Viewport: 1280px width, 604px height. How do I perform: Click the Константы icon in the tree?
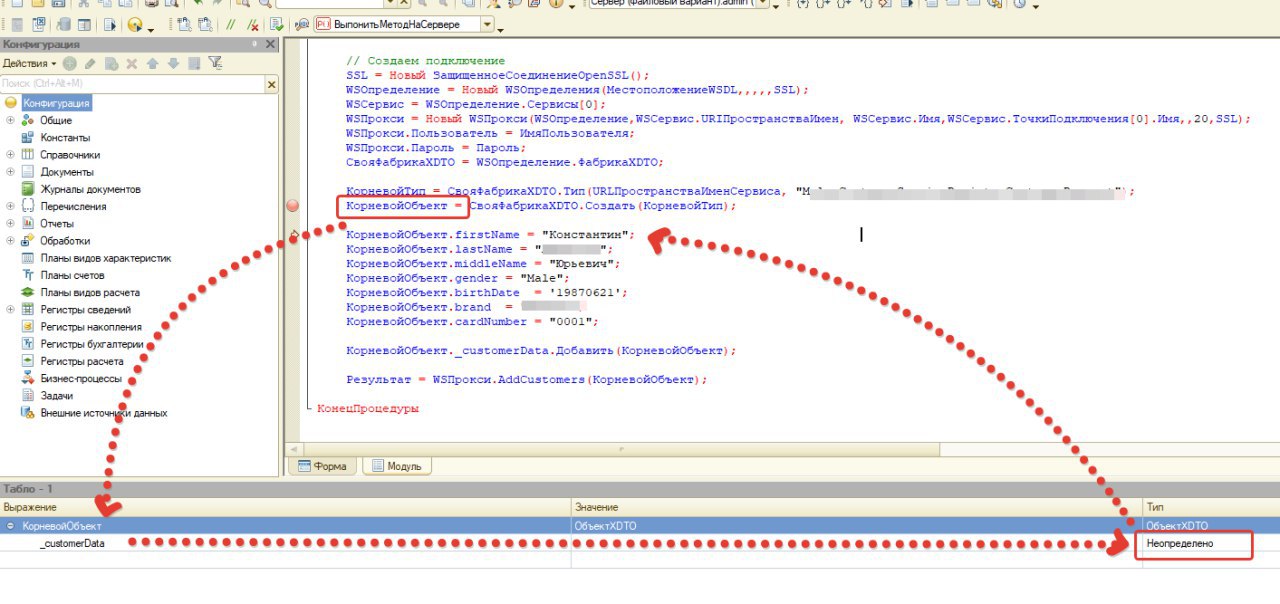click(28, 138)
